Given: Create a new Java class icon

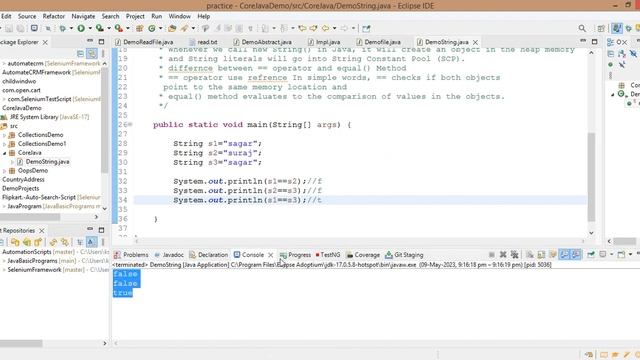Looking at the screenshot, I should pyautogui.click(x=152, y=28).
